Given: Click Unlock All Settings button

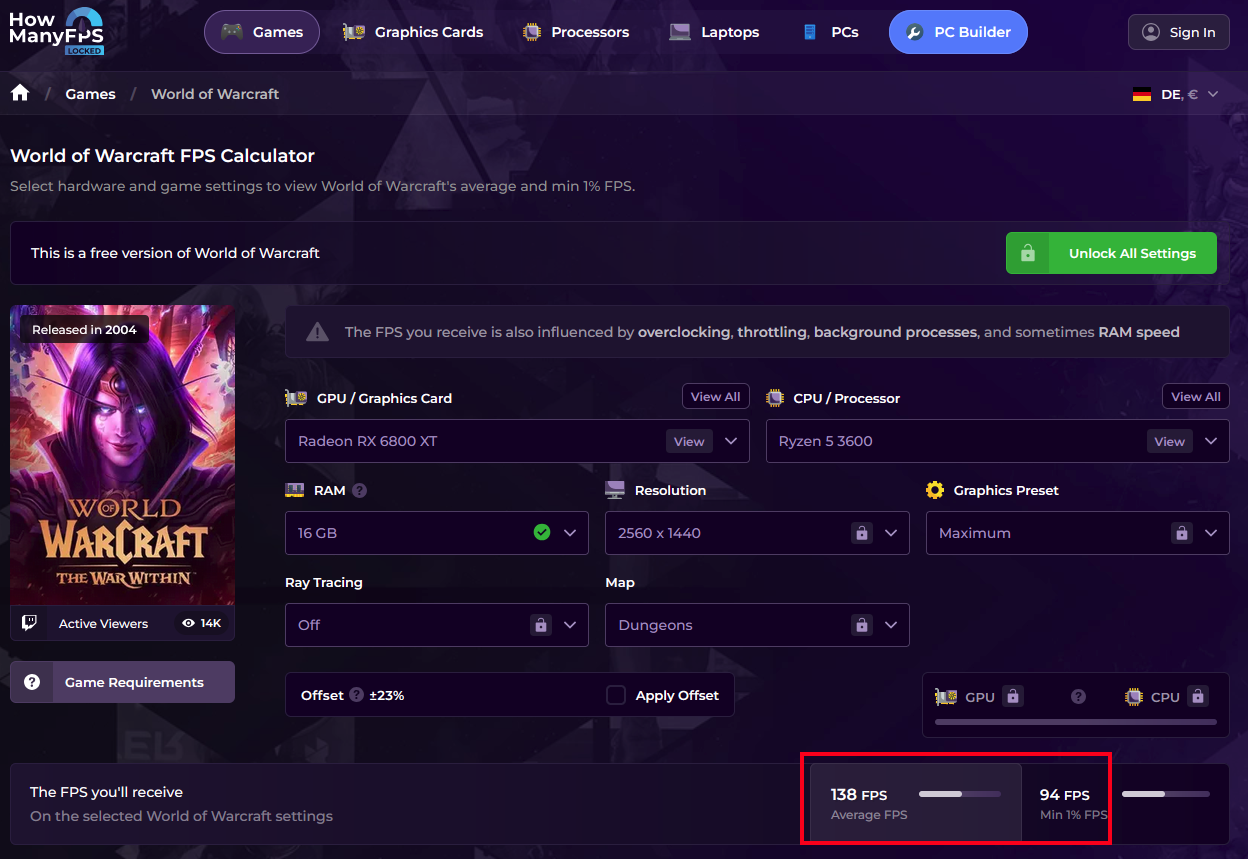Looking at the screenshot, I should (1111, 253).
